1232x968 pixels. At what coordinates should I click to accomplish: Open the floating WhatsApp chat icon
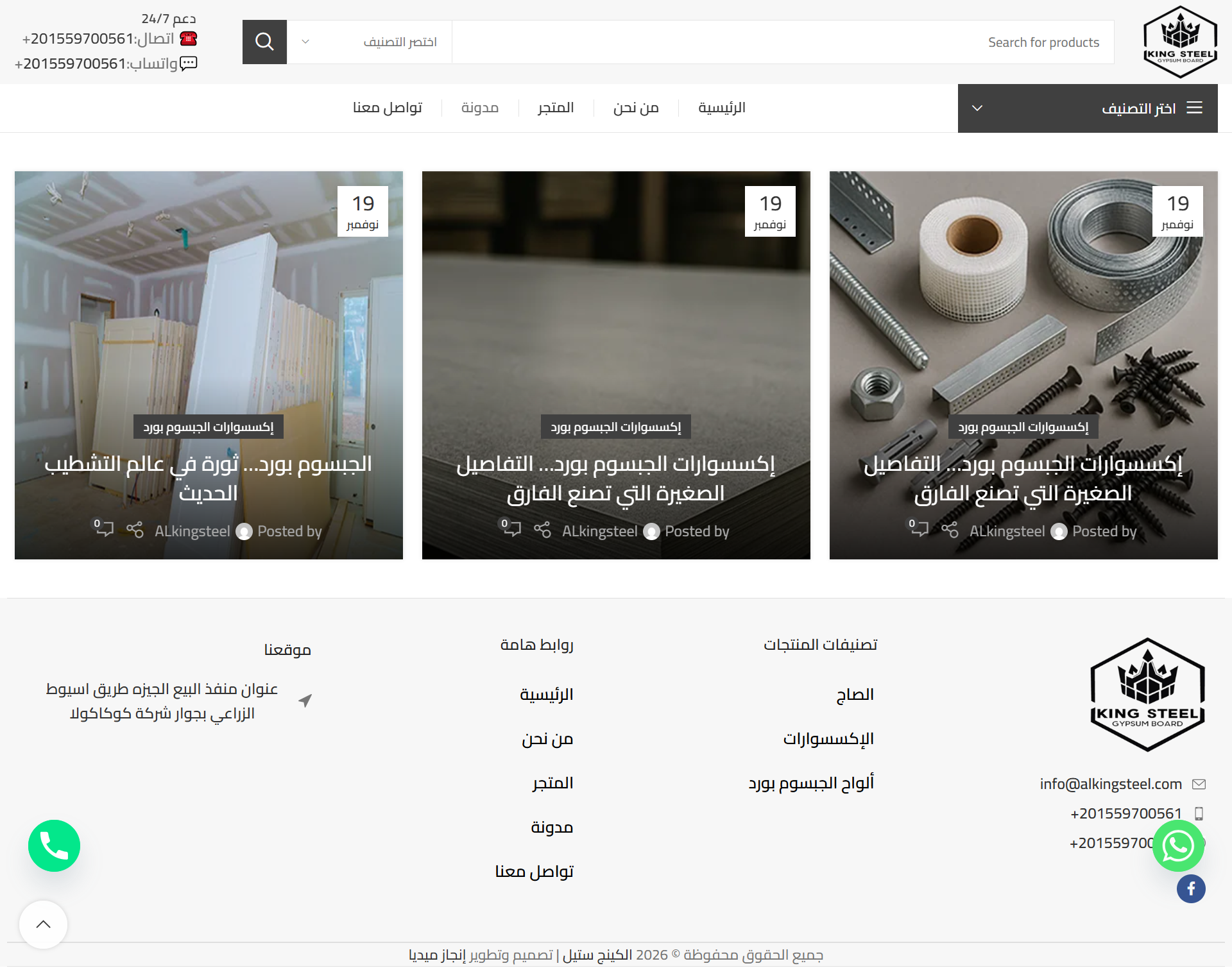pyautogui.click(x=1178, y=846)
